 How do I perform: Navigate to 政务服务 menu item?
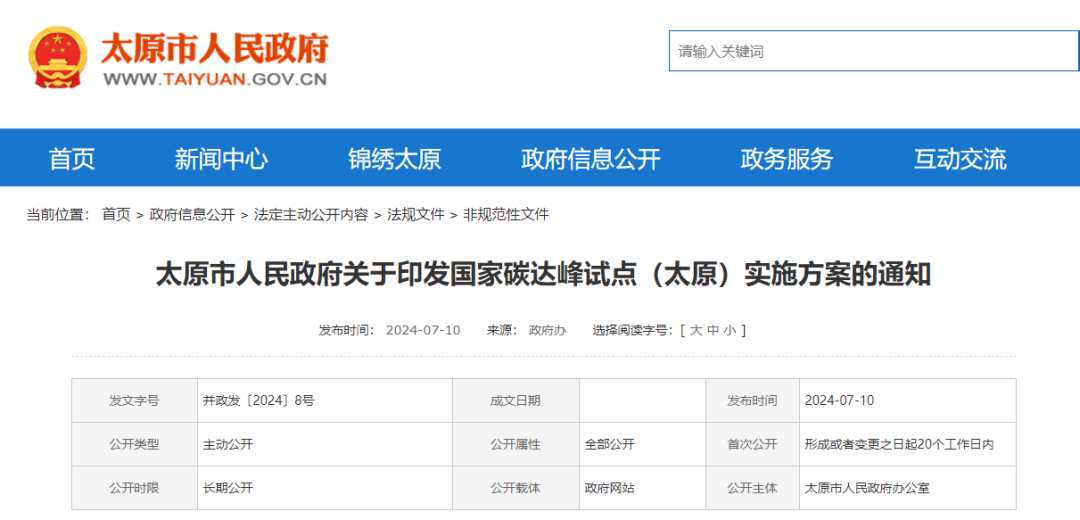tap(787, 159)
